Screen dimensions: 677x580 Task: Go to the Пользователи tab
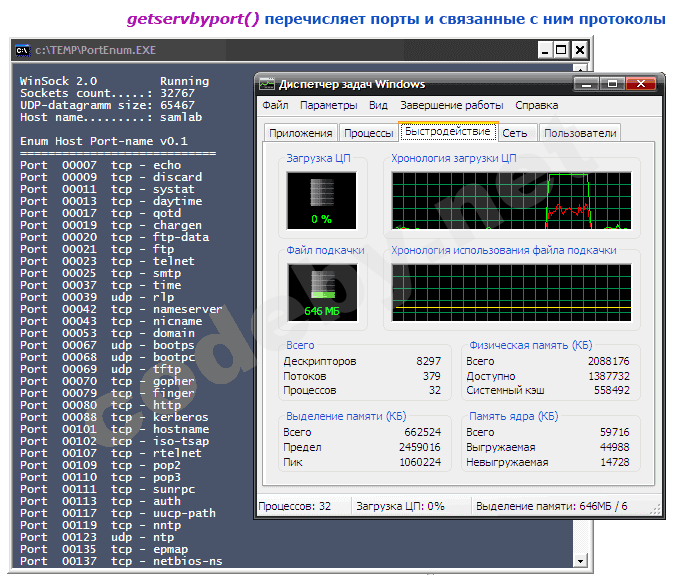click(x=580, y=133)
